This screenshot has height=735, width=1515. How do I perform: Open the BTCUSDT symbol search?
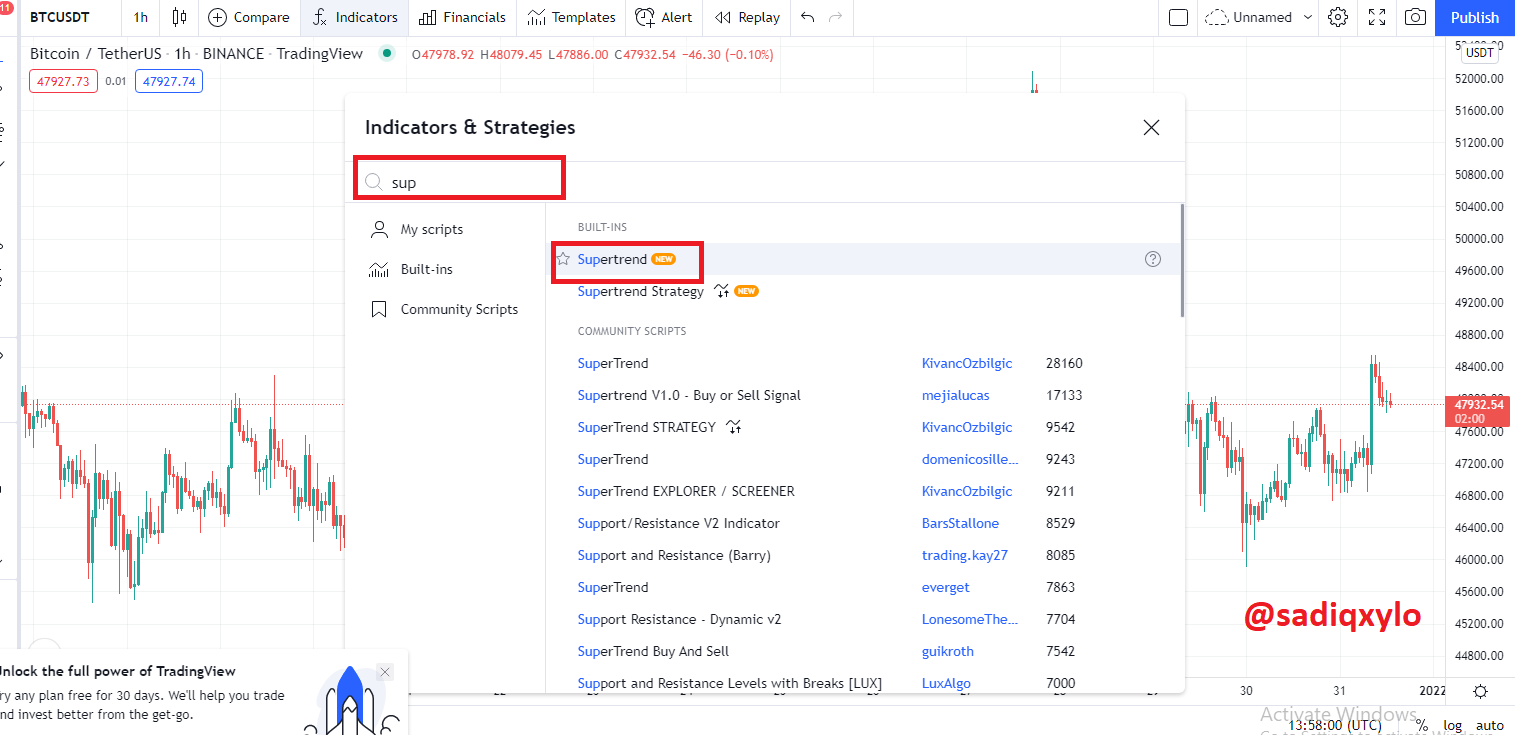(x=60, y=17)
